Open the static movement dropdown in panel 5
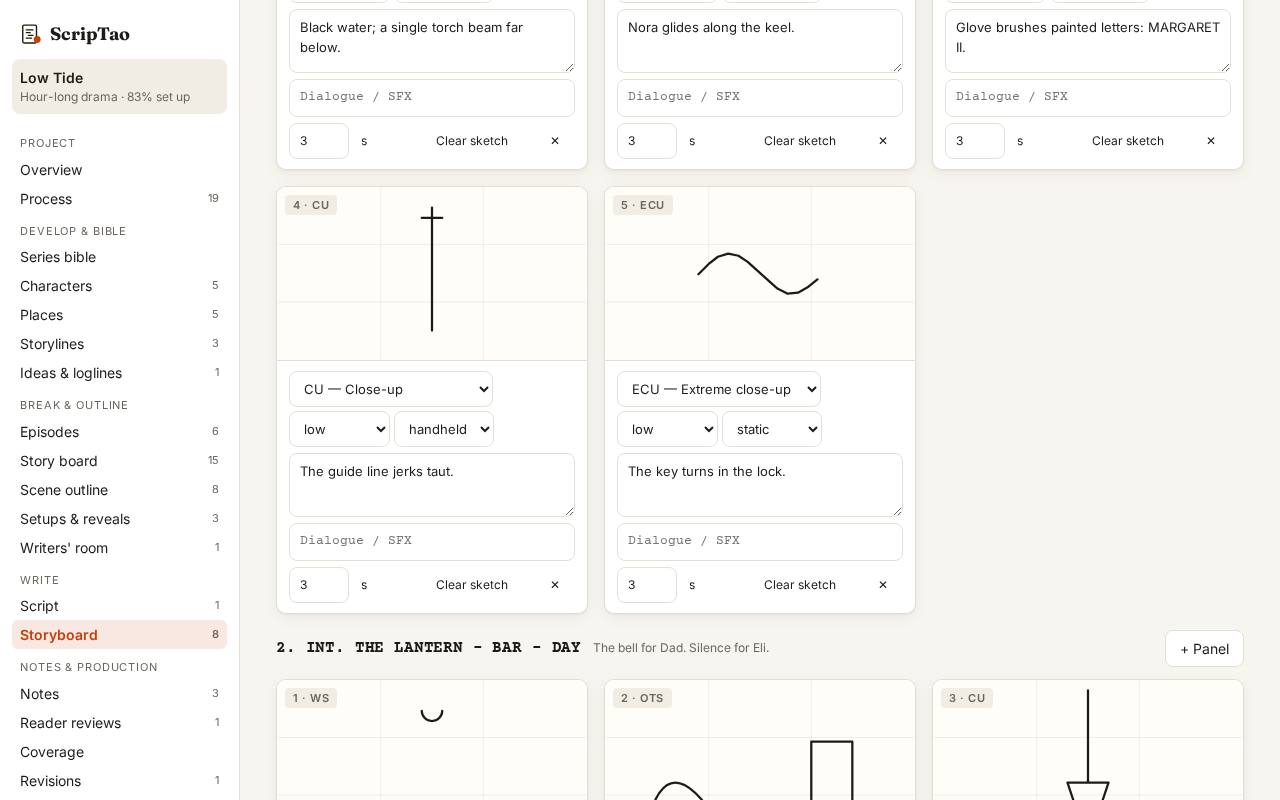This screenshot has width=1280, height=800. tap(772, 429)
